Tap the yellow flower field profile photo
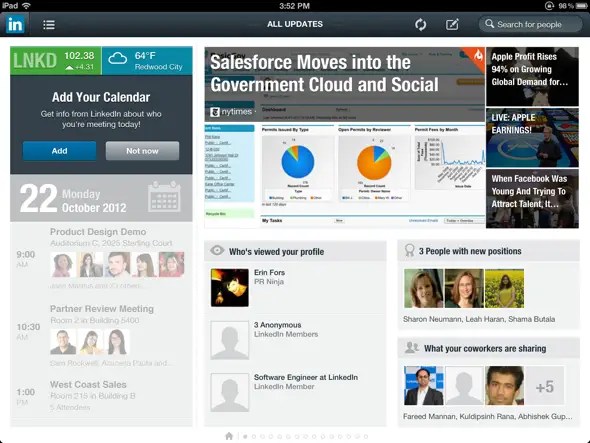 [504, 288]
